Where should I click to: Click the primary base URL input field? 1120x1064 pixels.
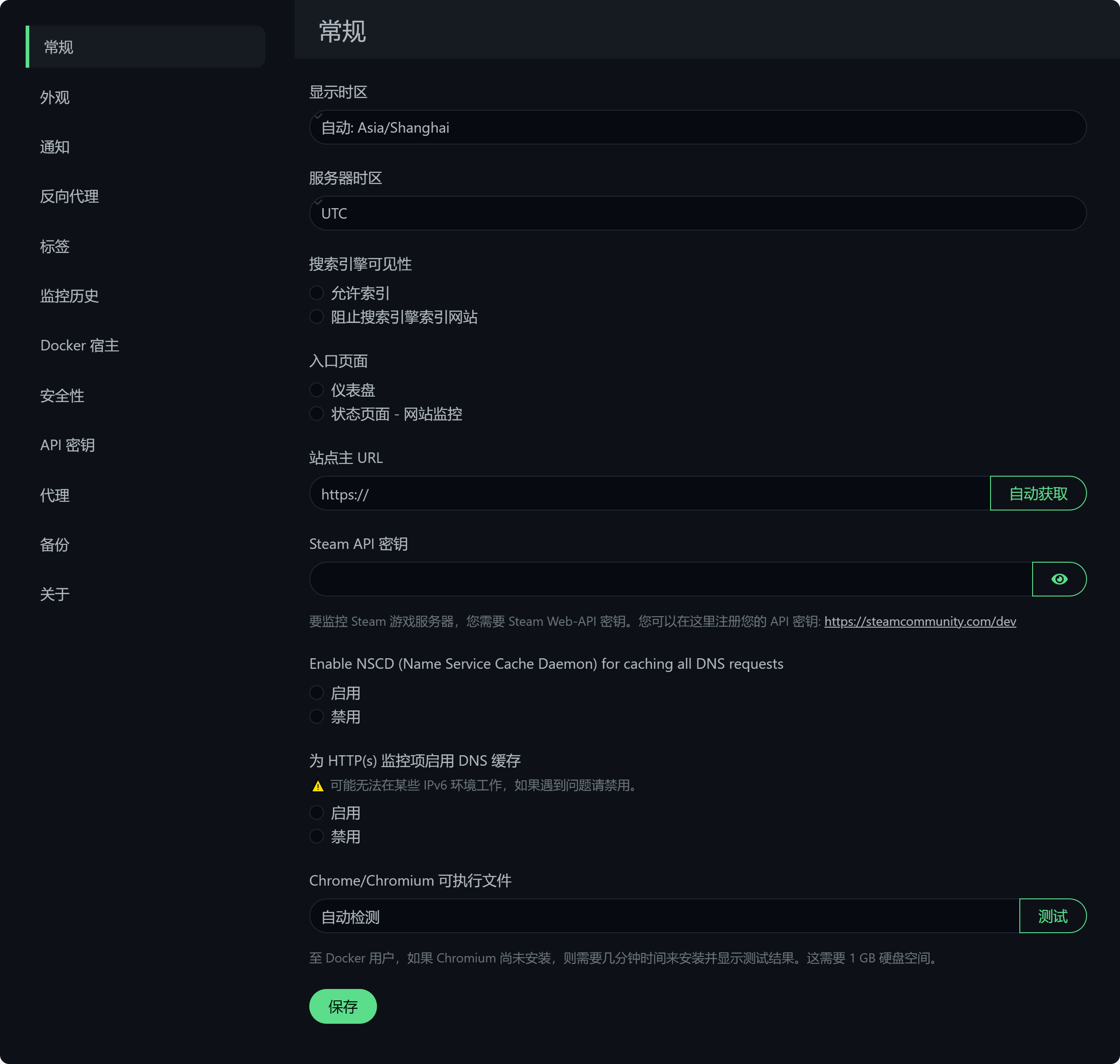coord(650,494)
